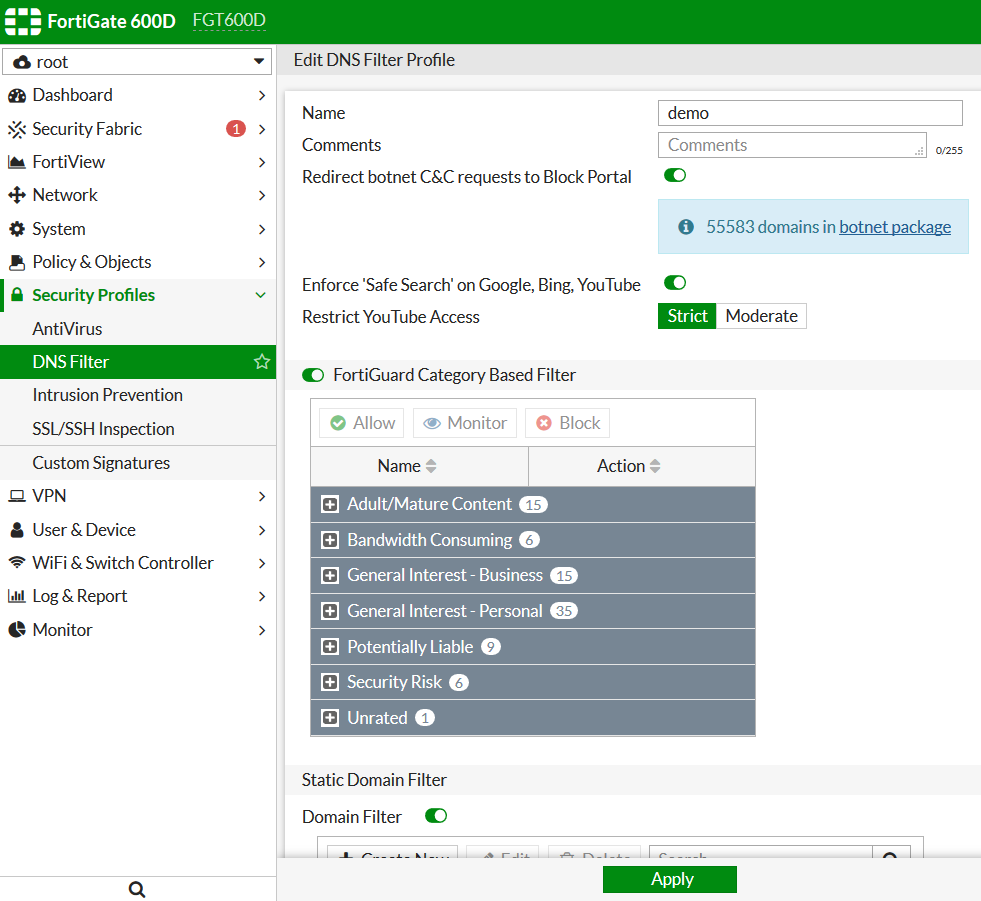The width and height of the screenshot is (981, 901).
Task: Sort the category table by Name arrows
Action: [431, 466]
